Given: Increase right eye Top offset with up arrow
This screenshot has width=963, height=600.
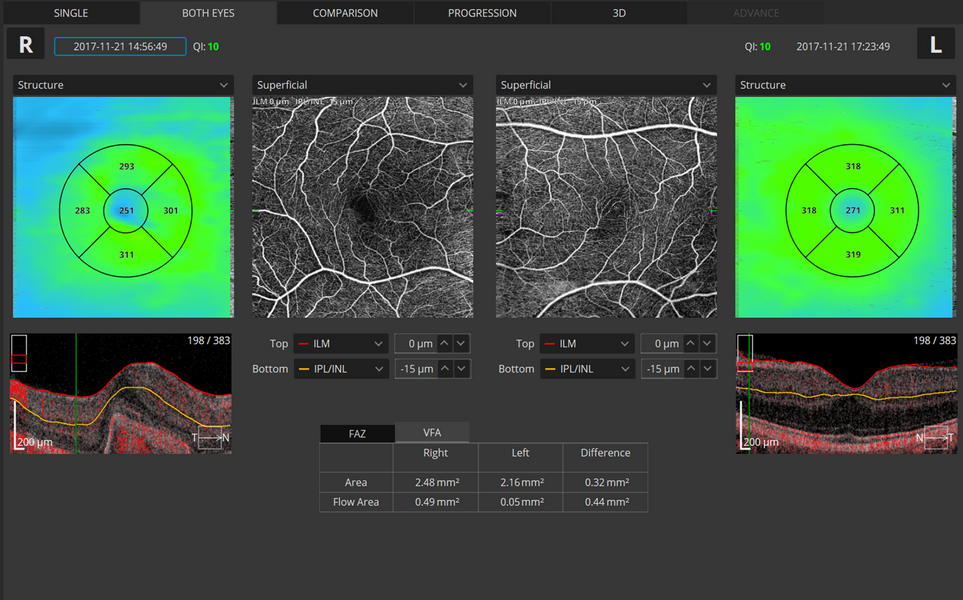Looking at the screenshot, I should (445, 343).
